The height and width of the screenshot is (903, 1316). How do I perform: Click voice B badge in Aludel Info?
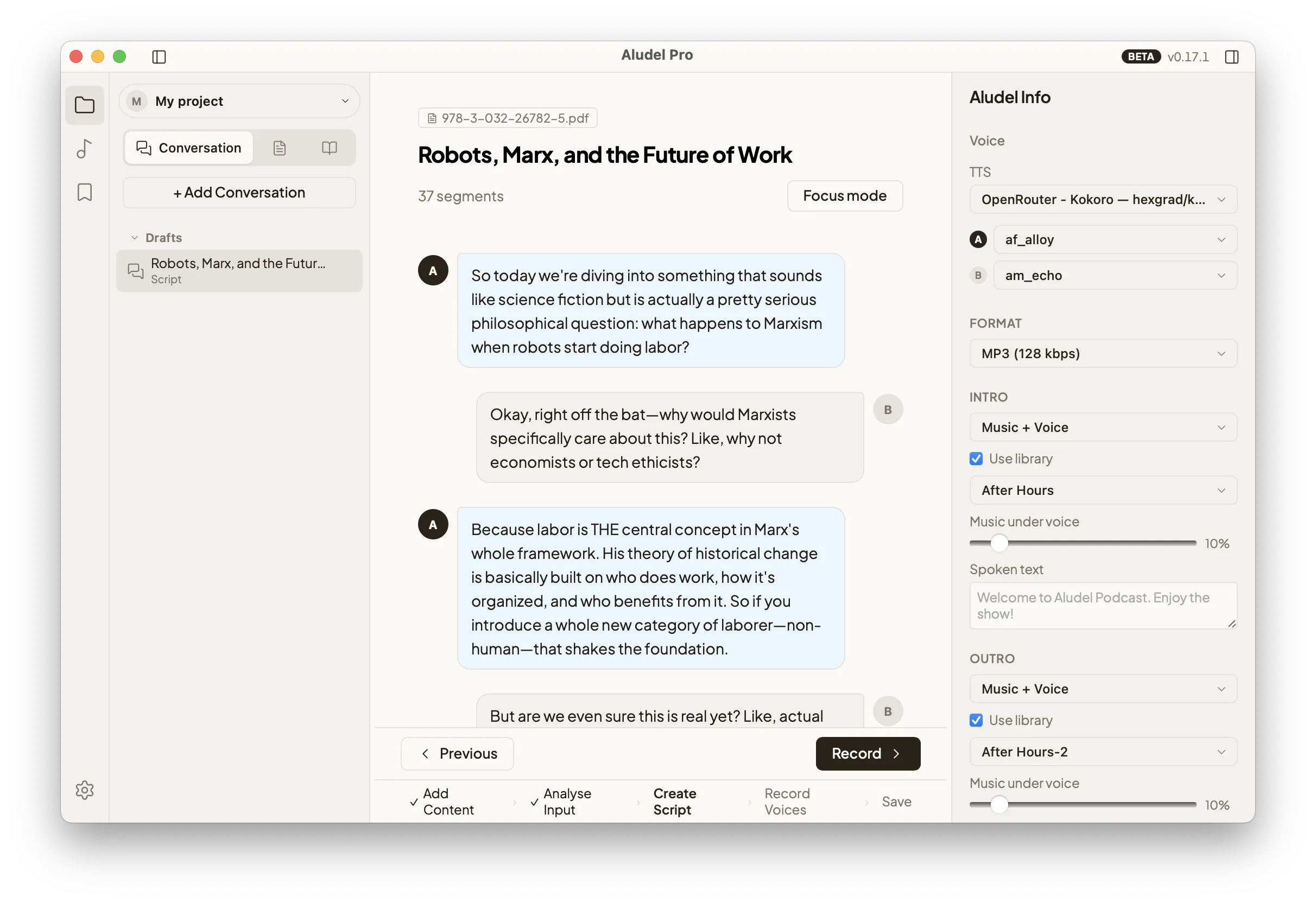click(977, 275)
